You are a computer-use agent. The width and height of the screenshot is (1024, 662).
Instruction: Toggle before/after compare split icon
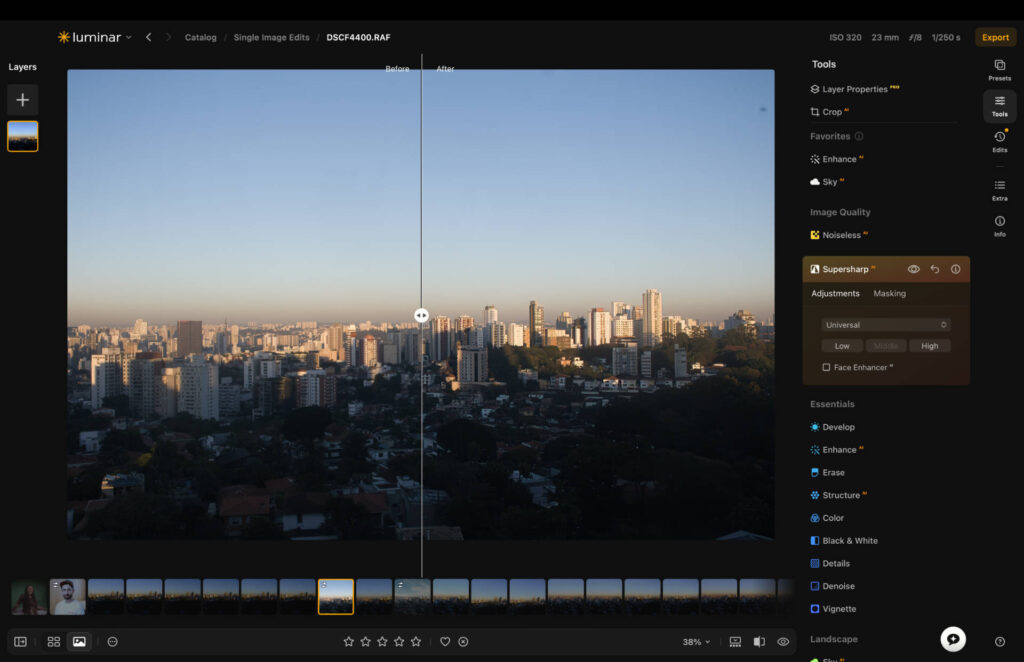pos(759,642)
